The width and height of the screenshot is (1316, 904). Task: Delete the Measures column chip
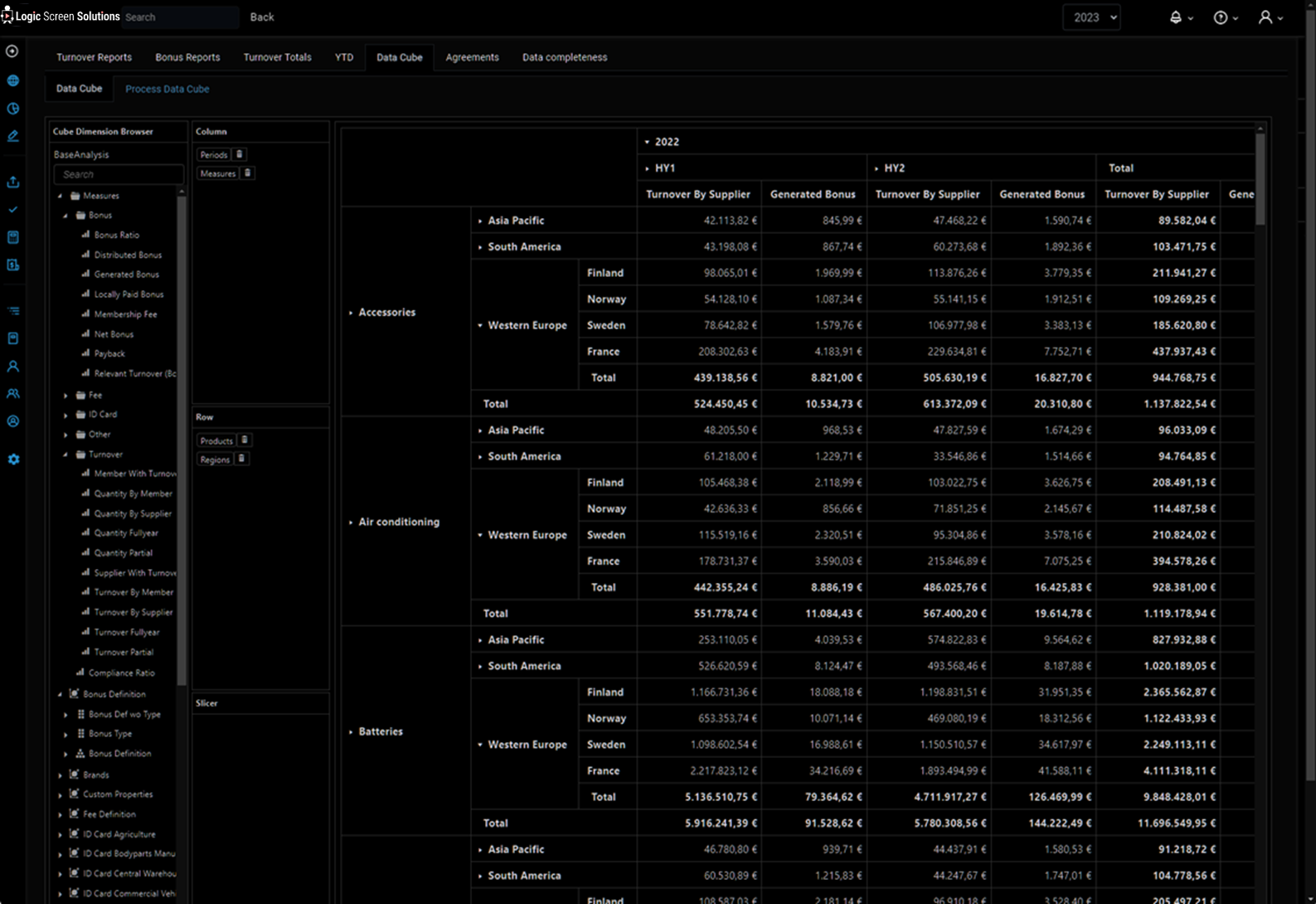tap(247, 173)
